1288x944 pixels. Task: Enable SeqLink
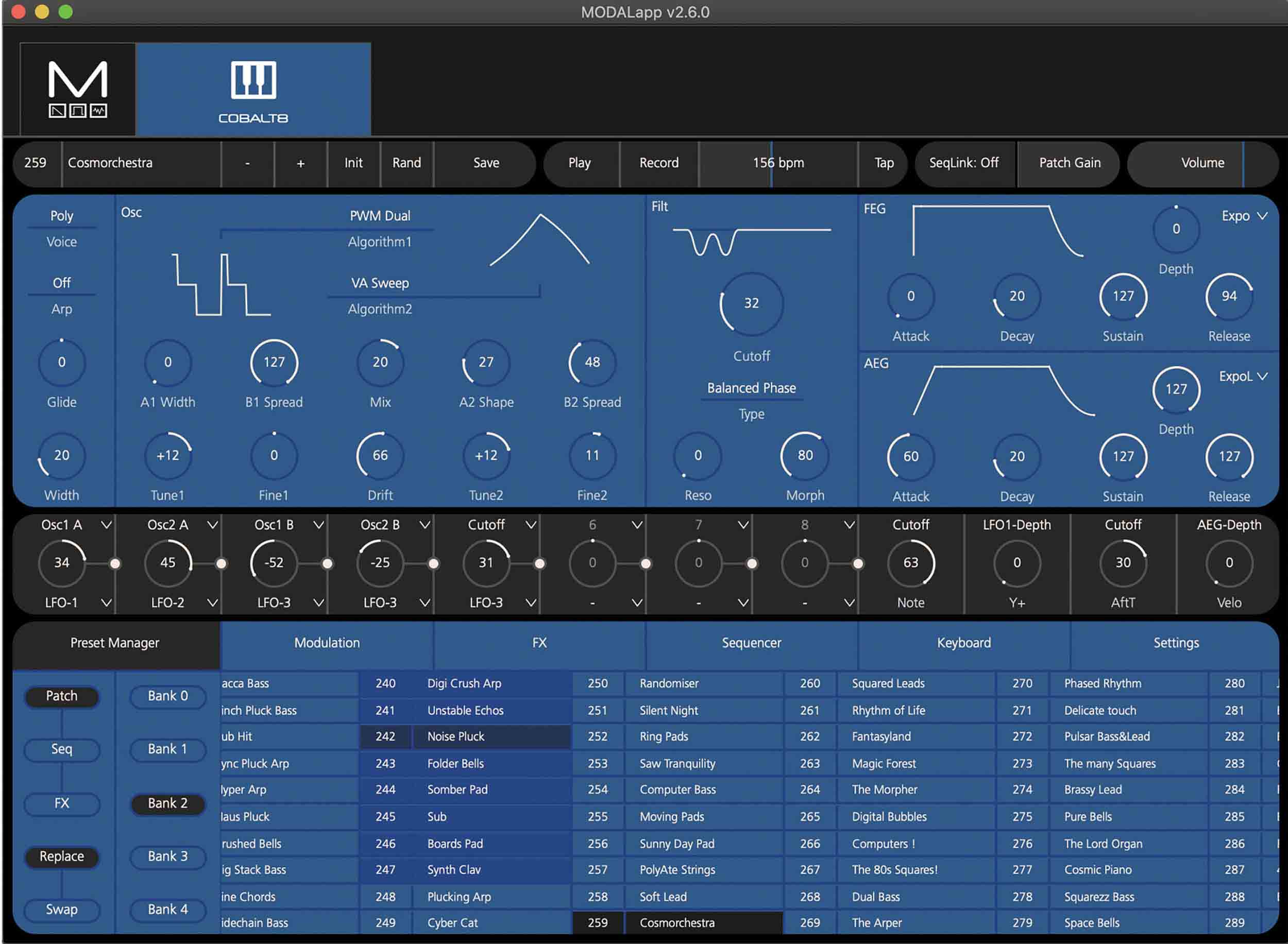[x=964, y=163]
